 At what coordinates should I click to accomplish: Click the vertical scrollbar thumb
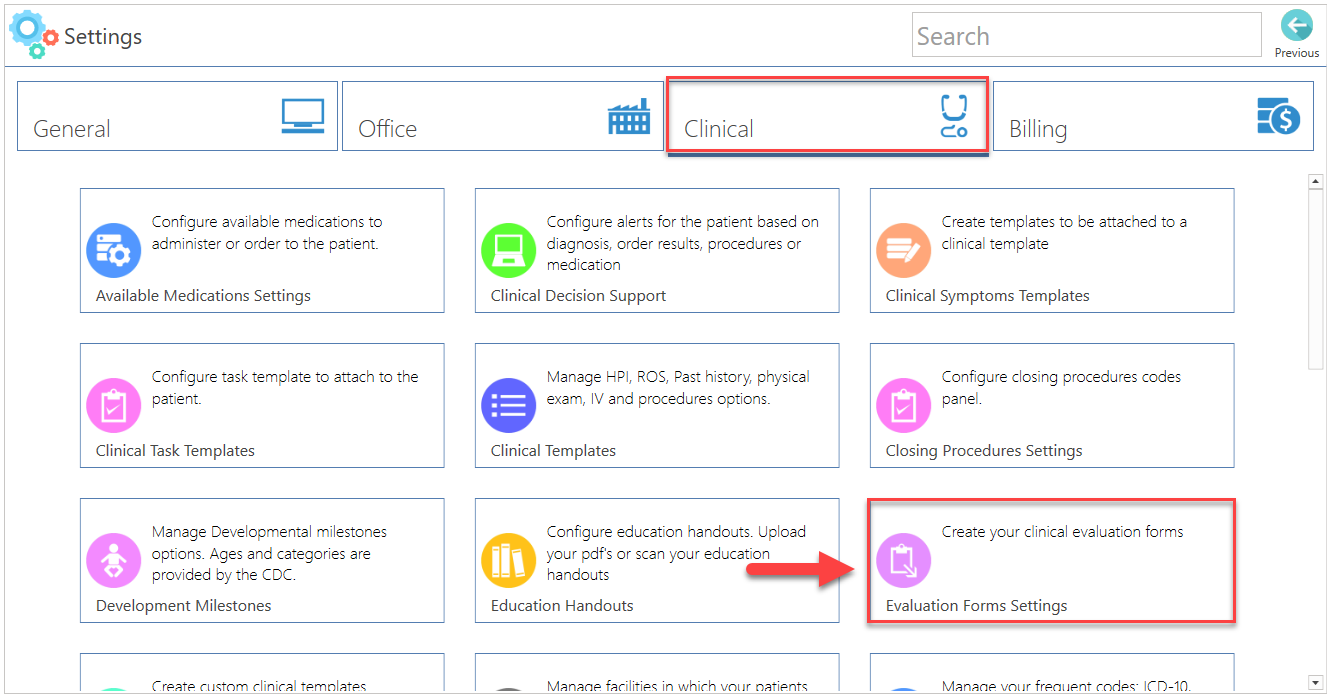pyautogui.click(x=1317, y=281)
